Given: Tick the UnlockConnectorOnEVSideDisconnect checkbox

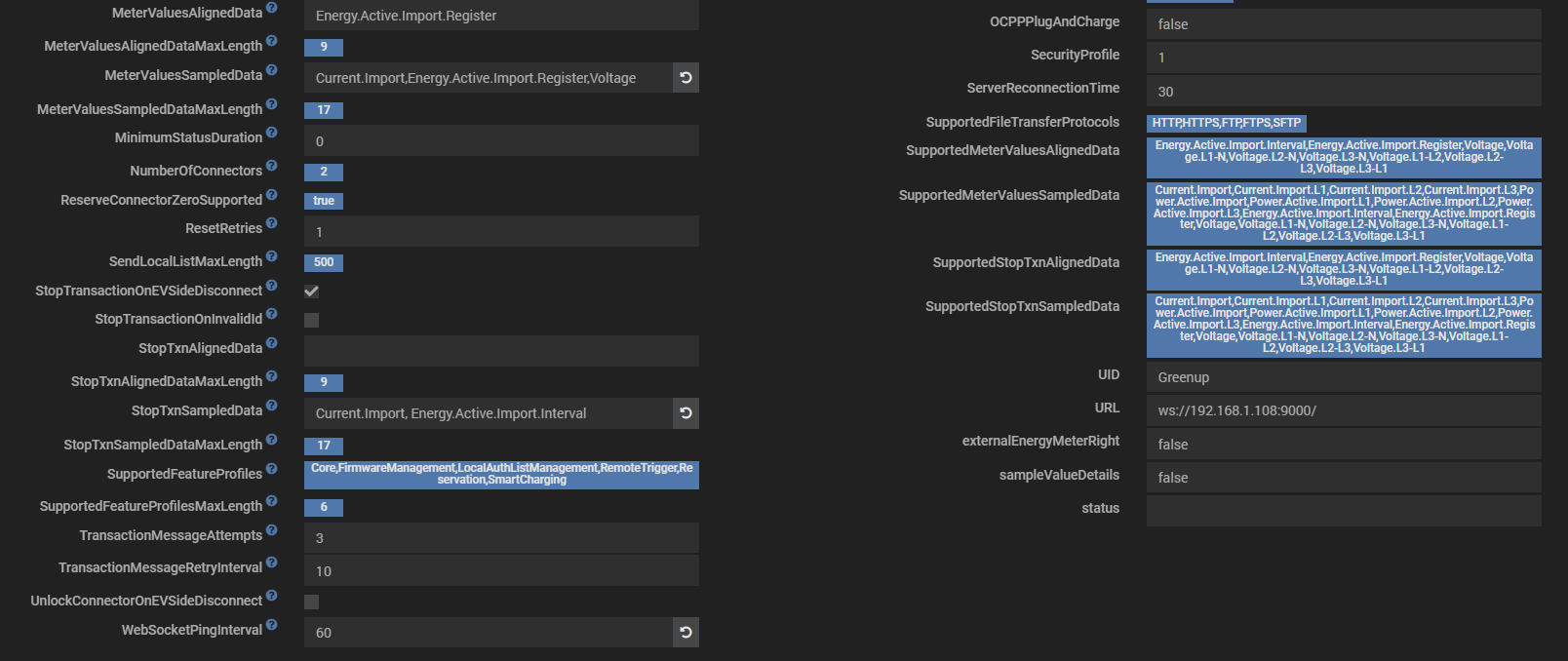Looking at the screenshot, I should pos(311,602).
